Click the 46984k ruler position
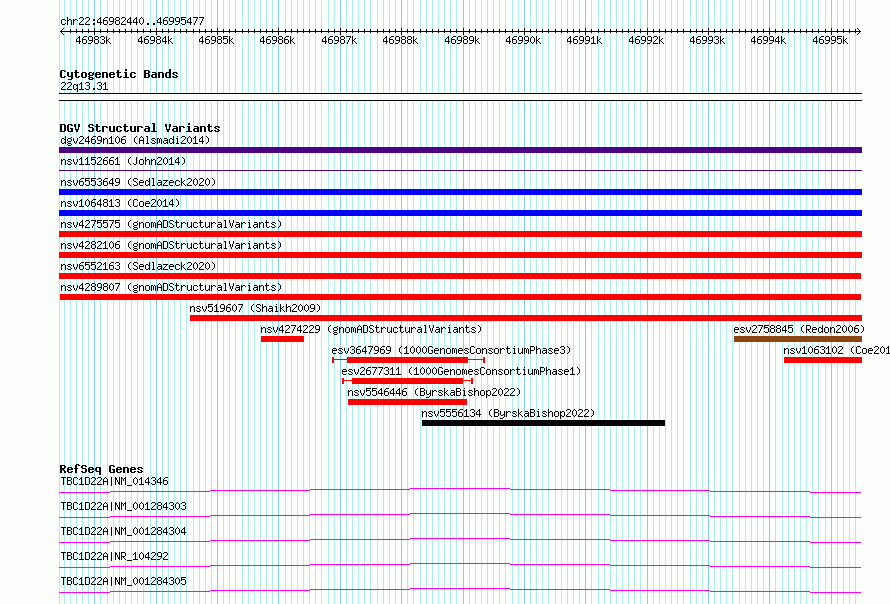Viewport: 890px width, 604px height. pyautogui.click(x=155, y=40)
